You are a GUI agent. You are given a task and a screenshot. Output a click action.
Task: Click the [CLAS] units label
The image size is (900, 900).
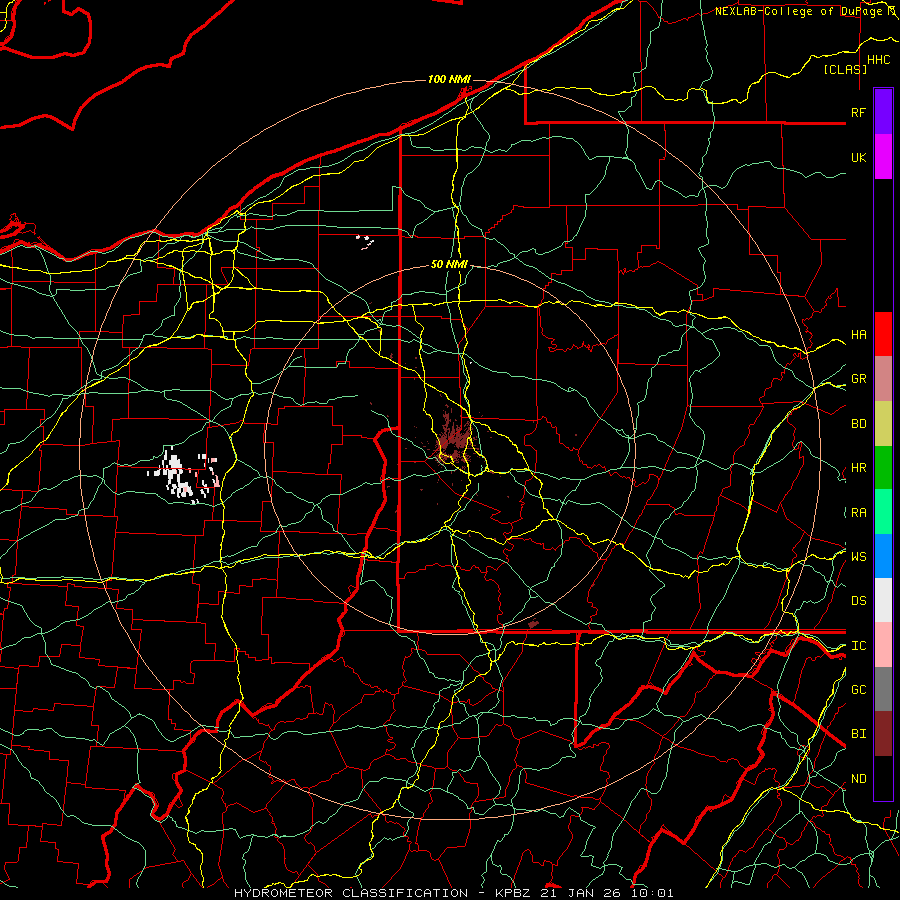point(845,69)
